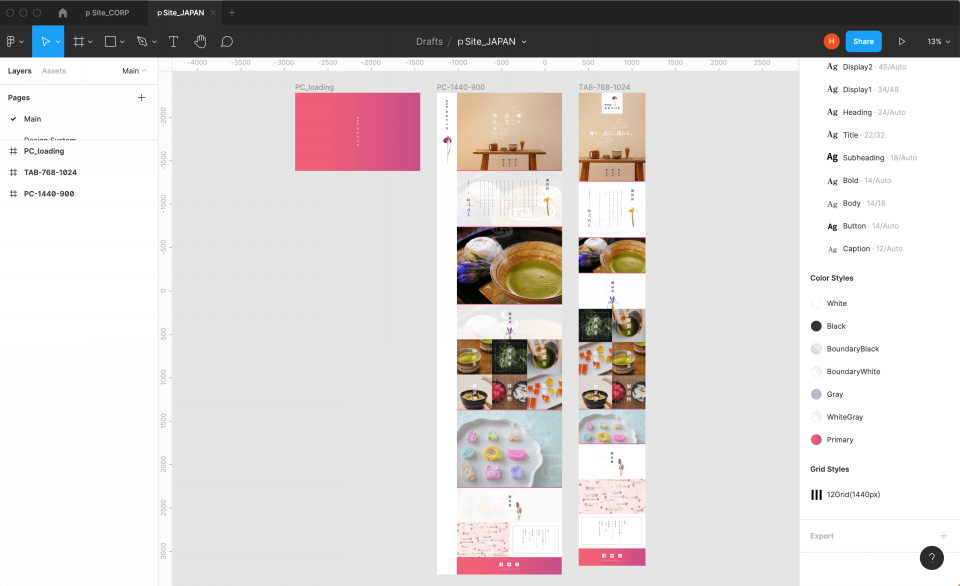This screenshot has height=586, width=960.
Task: Open the Assets panel tab
Action: (x=54, y=71)
